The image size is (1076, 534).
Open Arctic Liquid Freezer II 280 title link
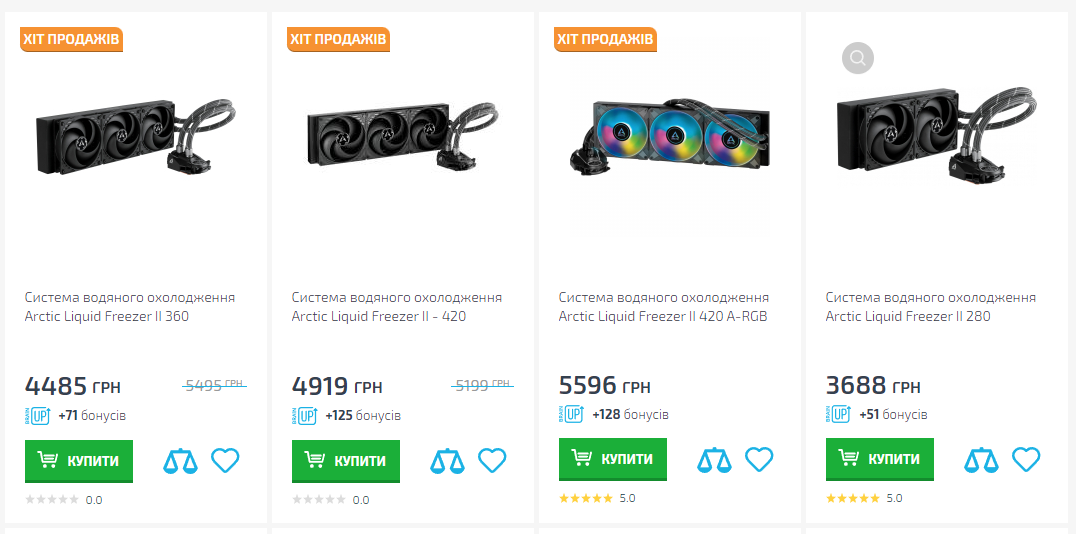[x=931, y=307]
